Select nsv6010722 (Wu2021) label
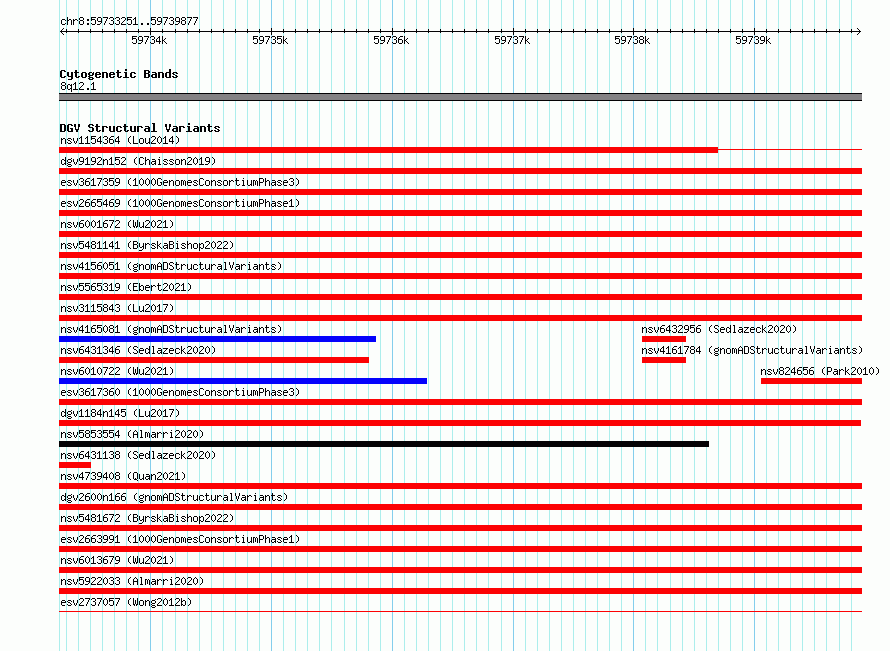Screen dimensions: 890x651 pos(117,371)
